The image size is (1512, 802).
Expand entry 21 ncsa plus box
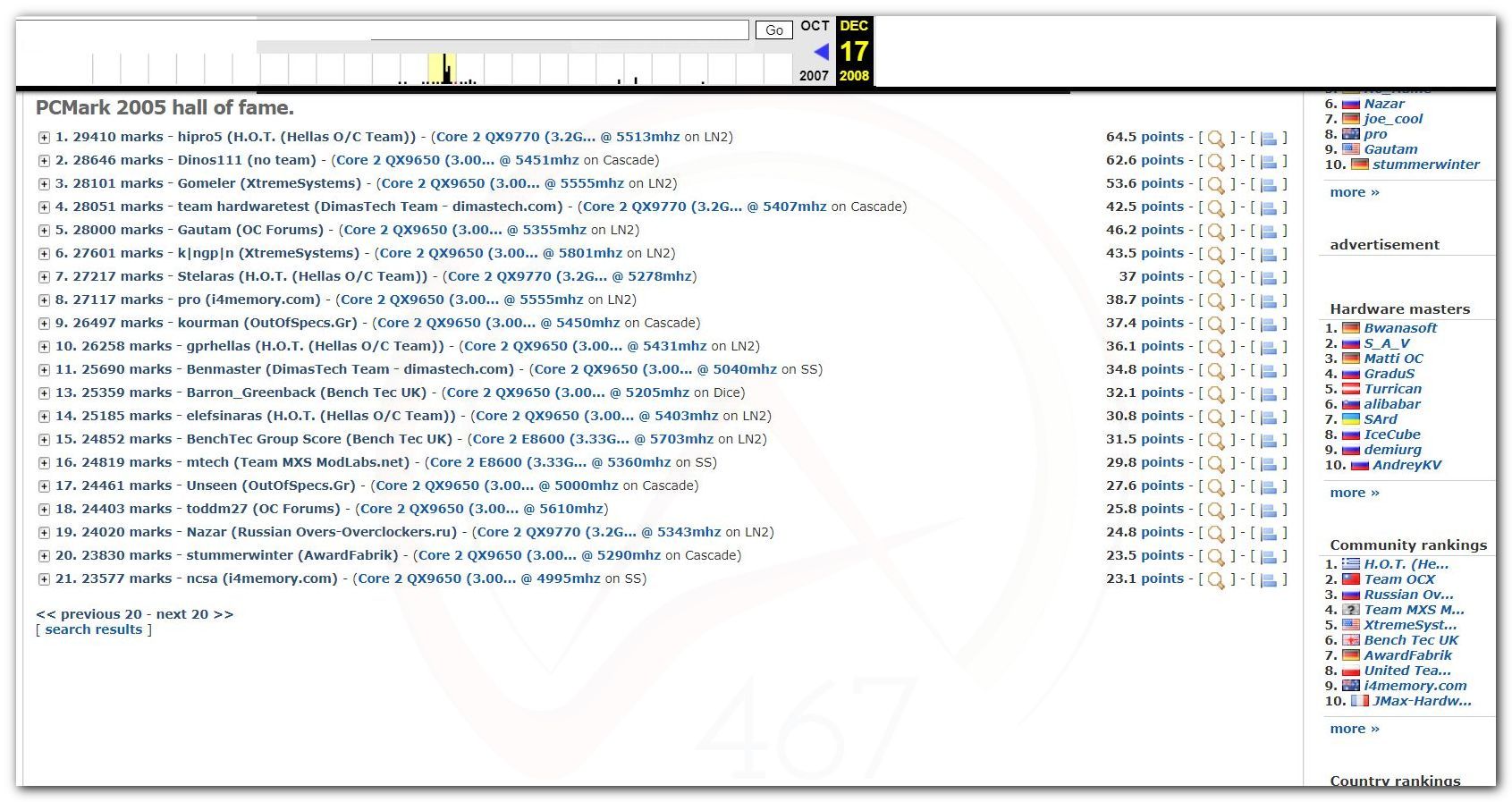tap(44, 579)
